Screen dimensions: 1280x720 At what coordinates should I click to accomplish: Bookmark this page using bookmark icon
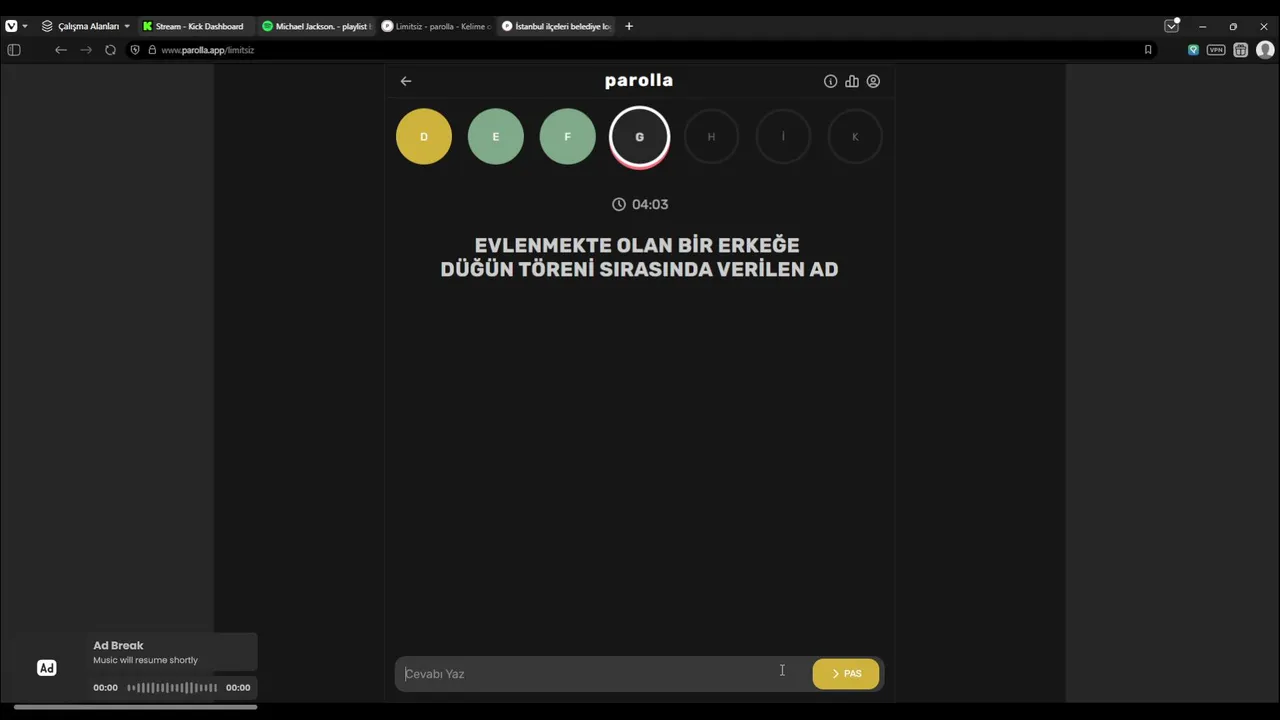coord(1148,50)
